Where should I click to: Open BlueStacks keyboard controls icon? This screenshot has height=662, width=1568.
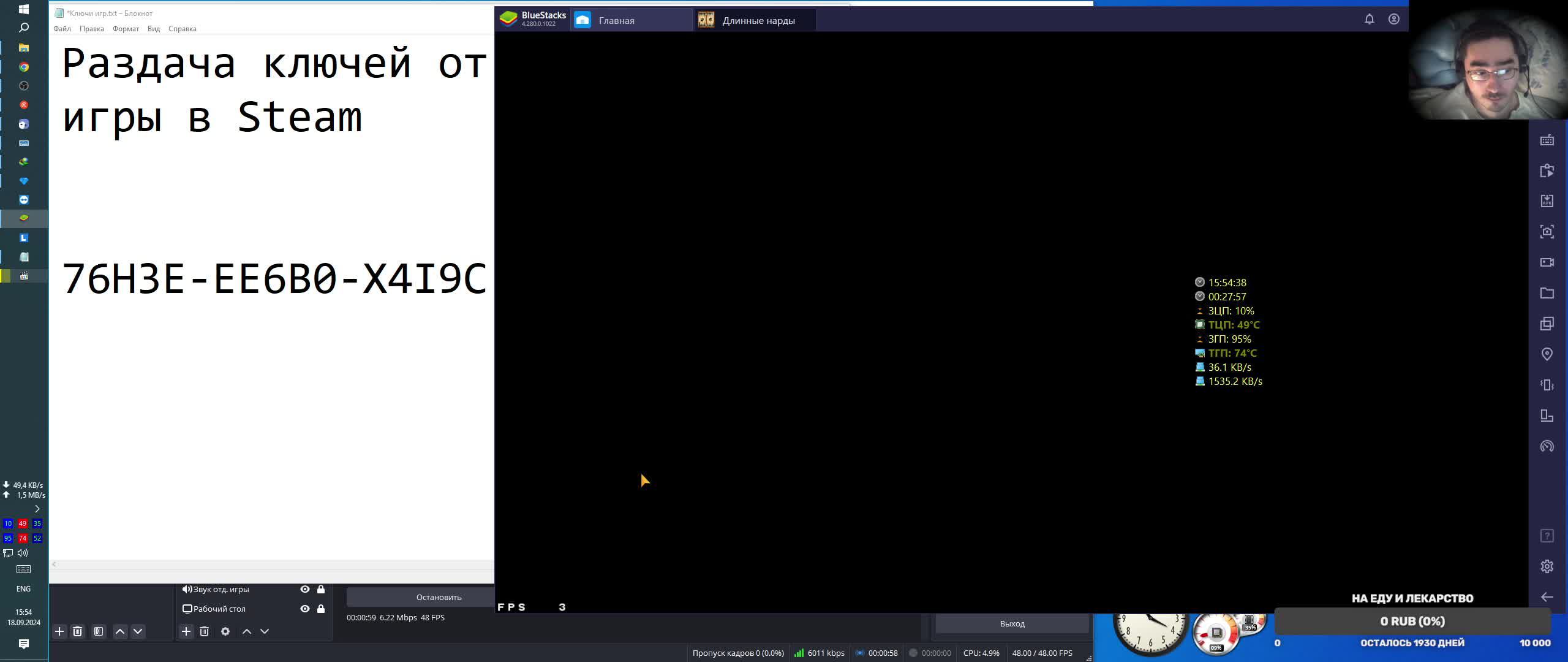pos(1547,140)
